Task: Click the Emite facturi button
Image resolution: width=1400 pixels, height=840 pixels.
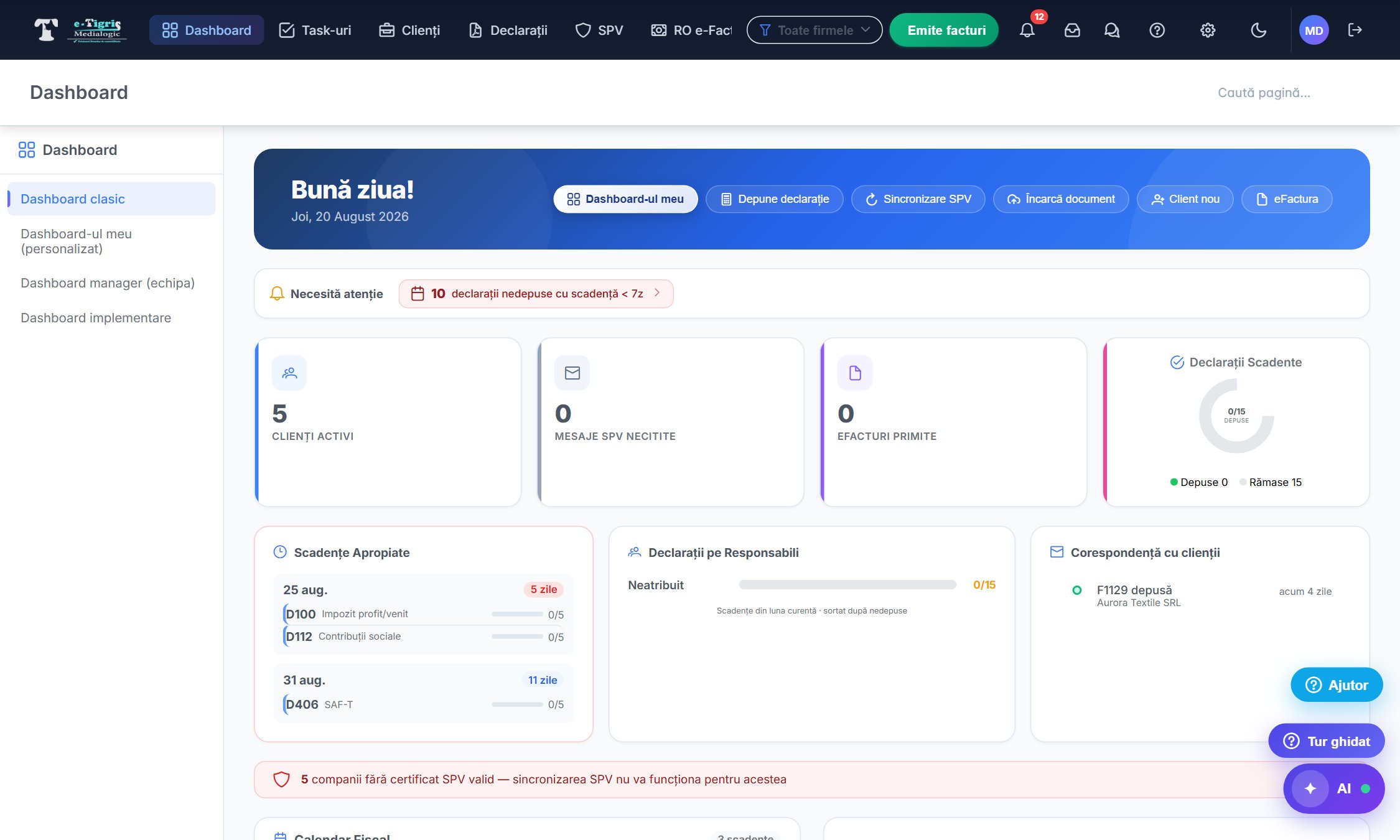Action: tap(946, 30)
